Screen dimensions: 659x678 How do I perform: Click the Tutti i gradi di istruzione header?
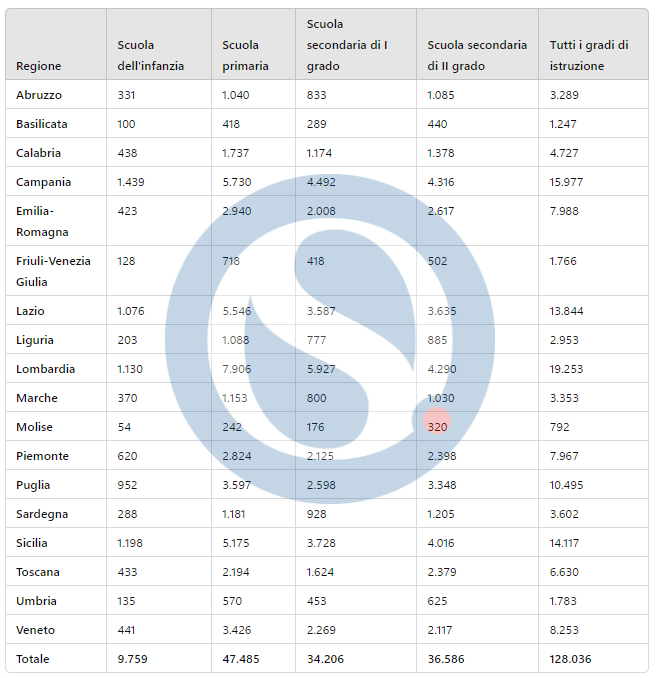click(589, 55)
